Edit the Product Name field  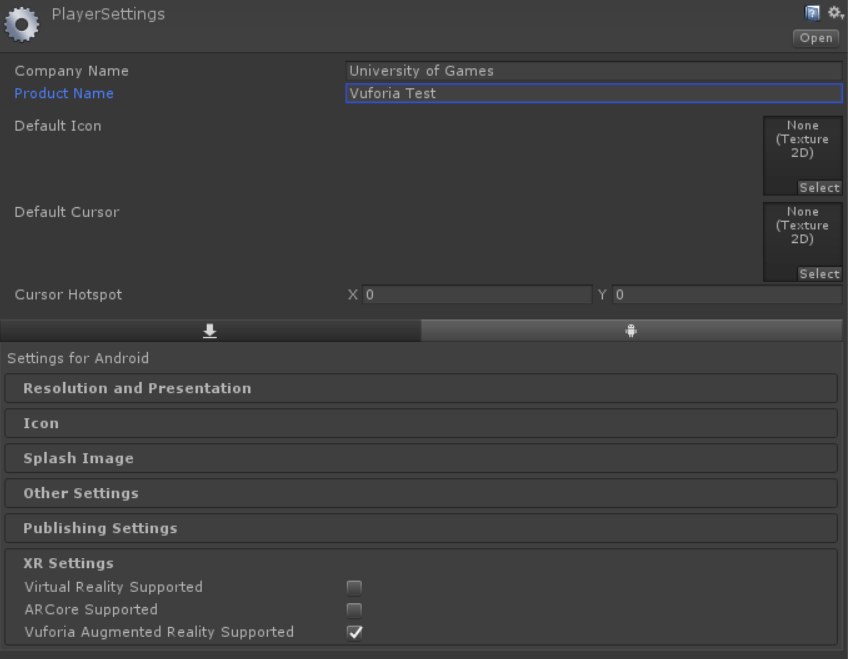(x=594, y=94)
